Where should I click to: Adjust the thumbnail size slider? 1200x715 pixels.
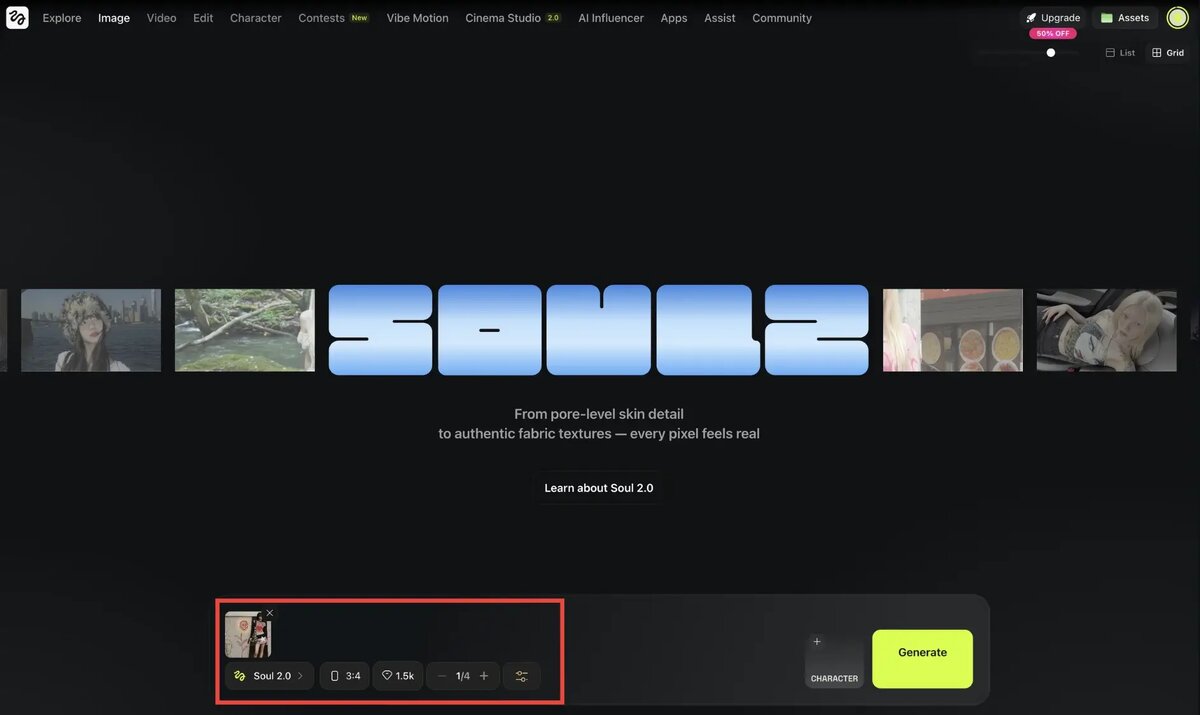click(1050, 53)
